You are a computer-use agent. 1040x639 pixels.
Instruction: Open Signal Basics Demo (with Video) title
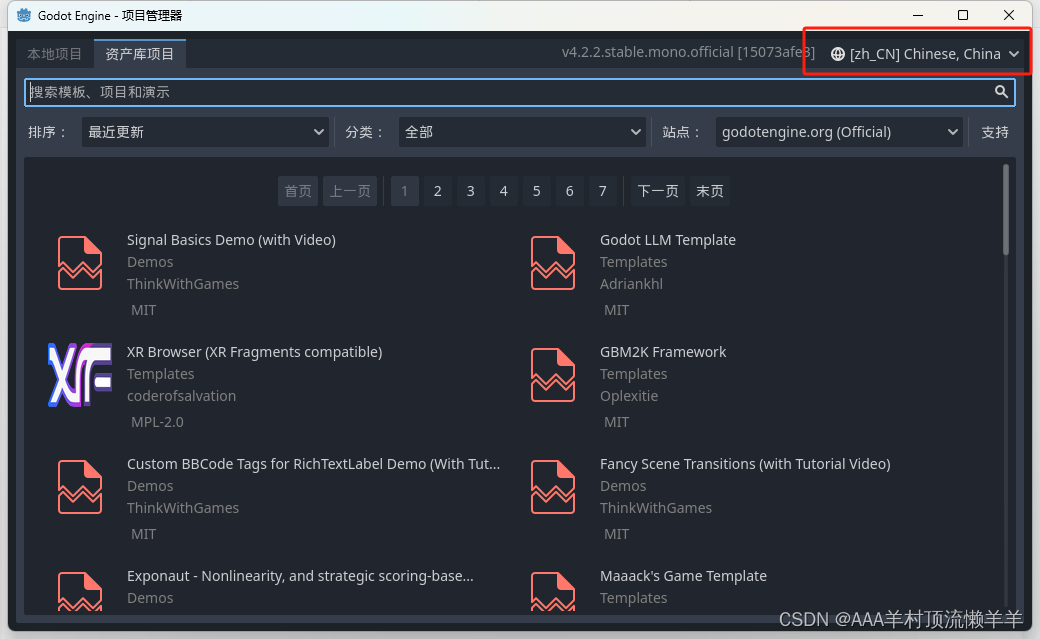click(x=231, y=240)
